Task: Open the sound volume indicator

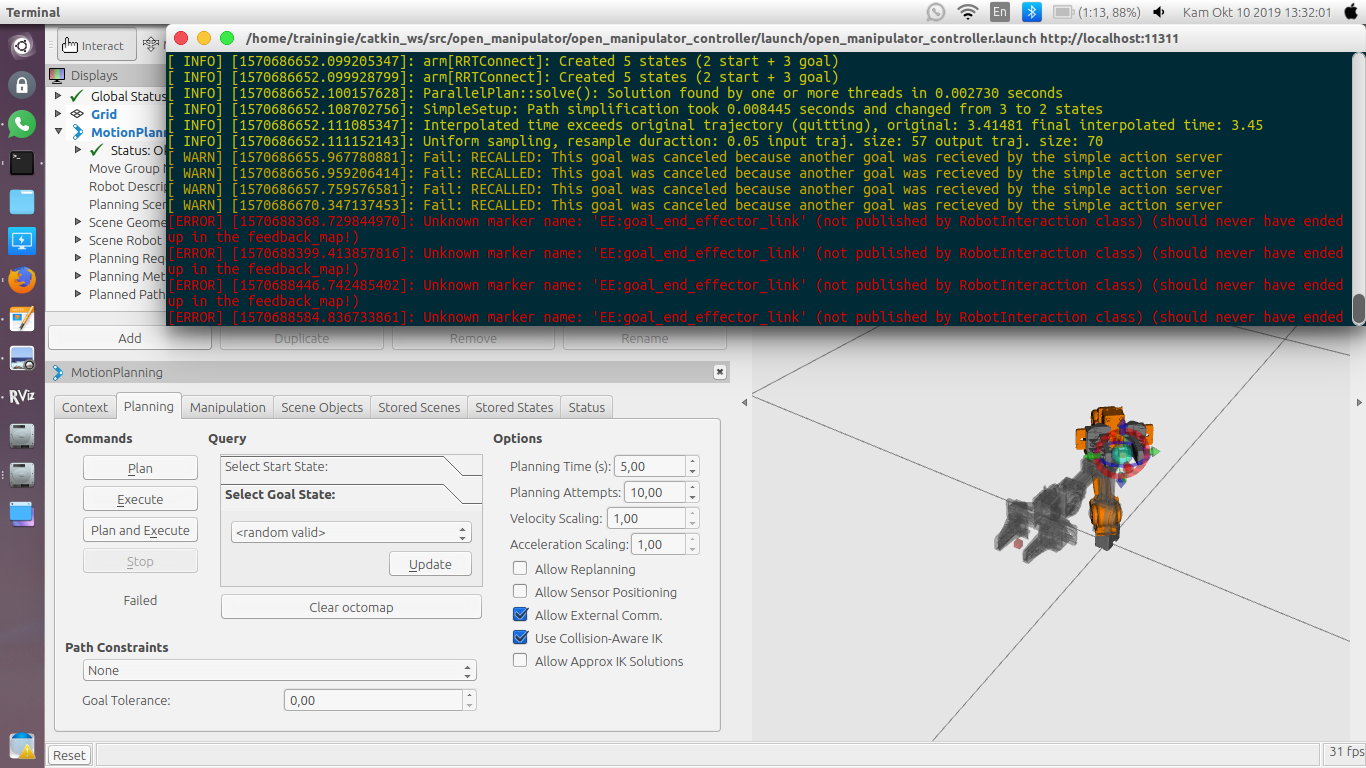Action: point(1159,12)
